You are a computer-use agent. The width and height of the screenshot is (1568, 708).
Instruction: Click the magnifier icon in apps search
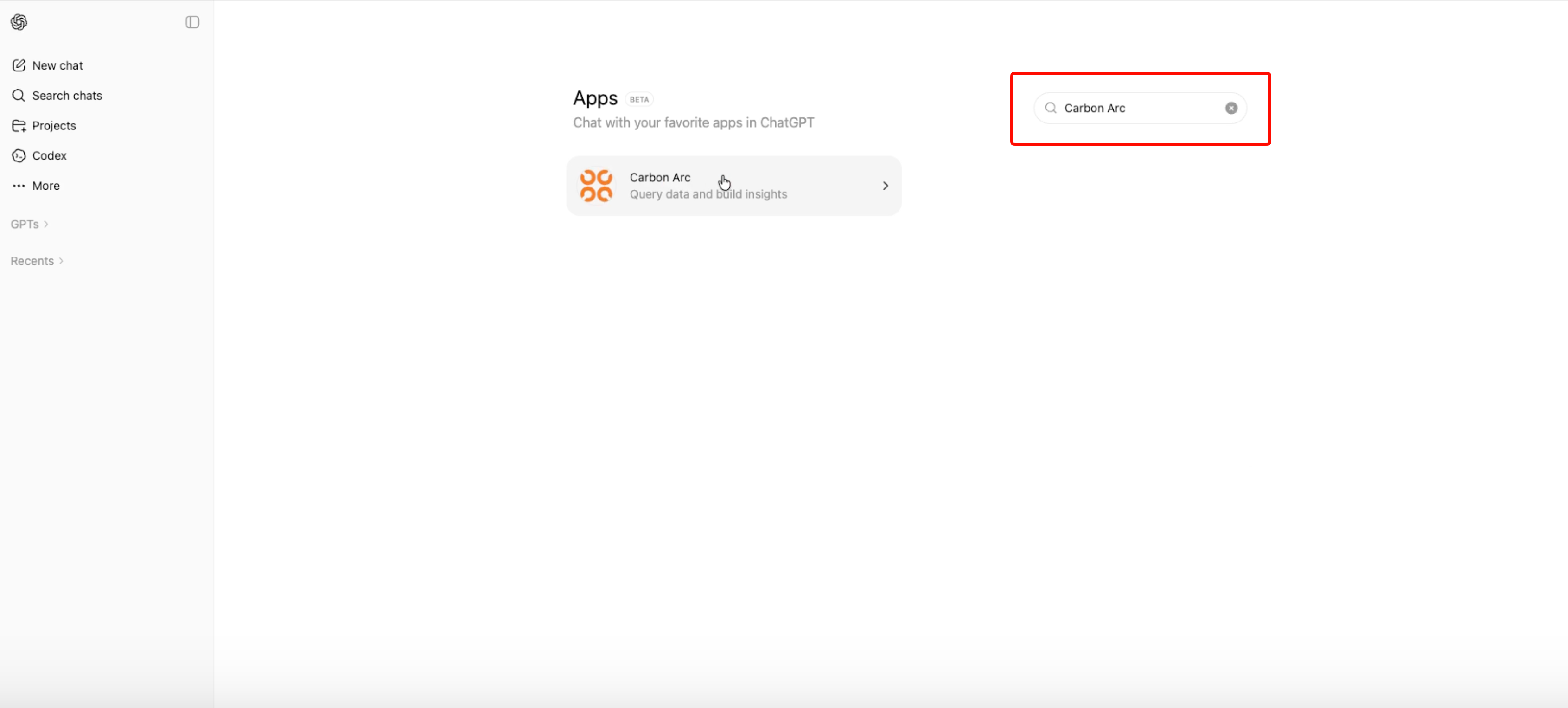[1051, 109]
